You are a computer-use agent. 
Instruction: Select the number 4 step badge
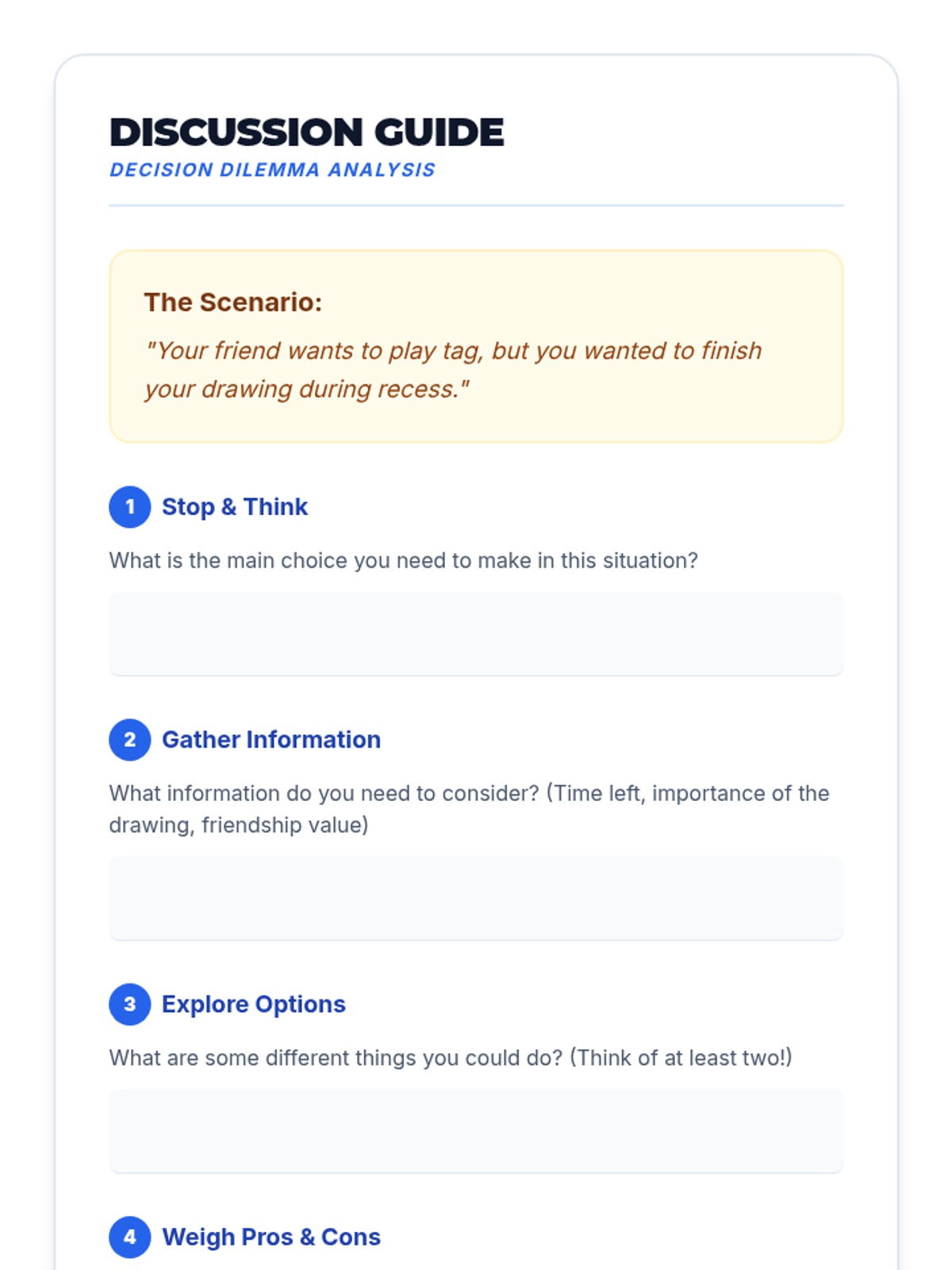click(130, 1237)
